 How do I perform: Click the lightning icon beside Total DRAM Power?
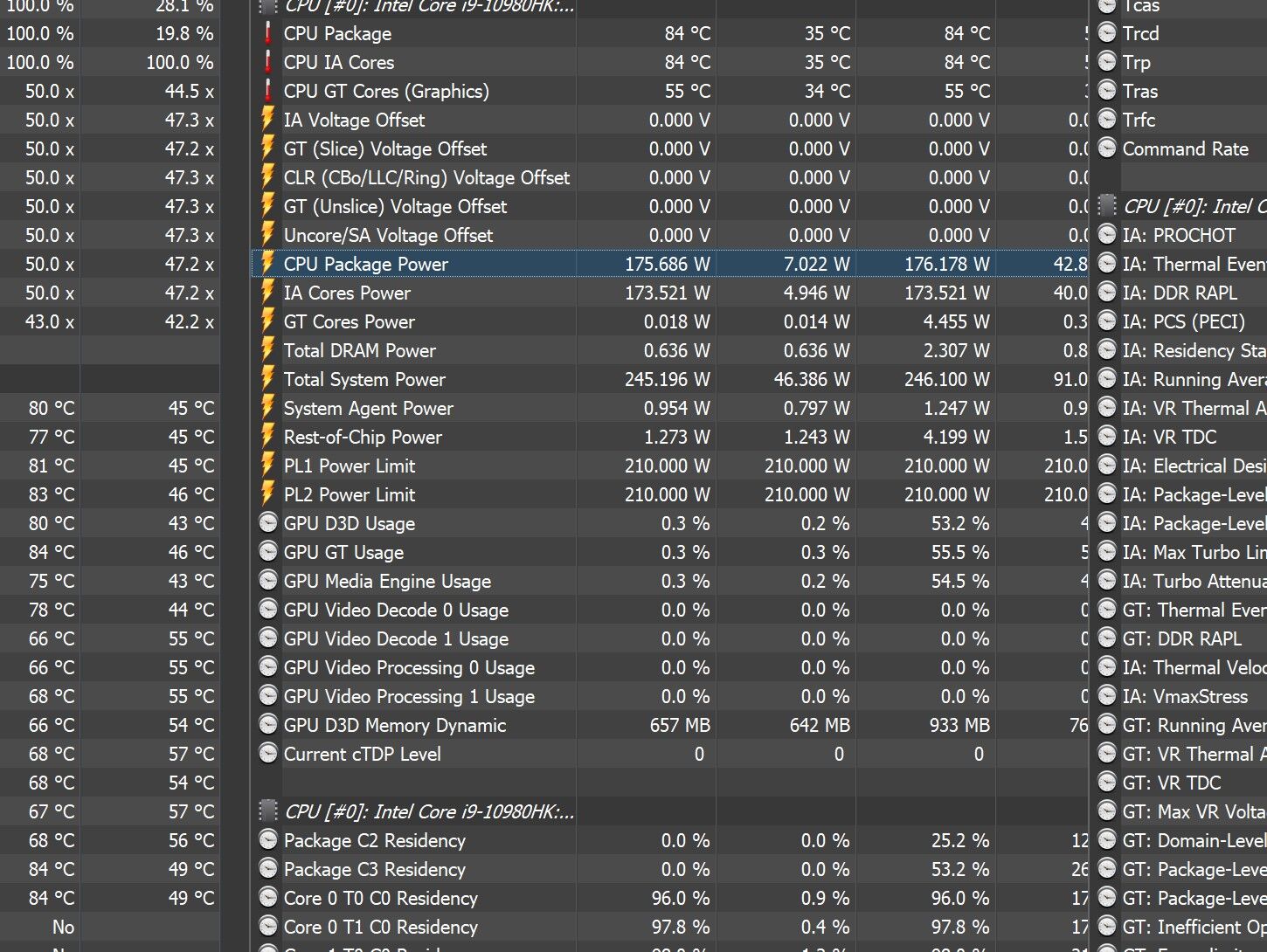tap(268, 350)
